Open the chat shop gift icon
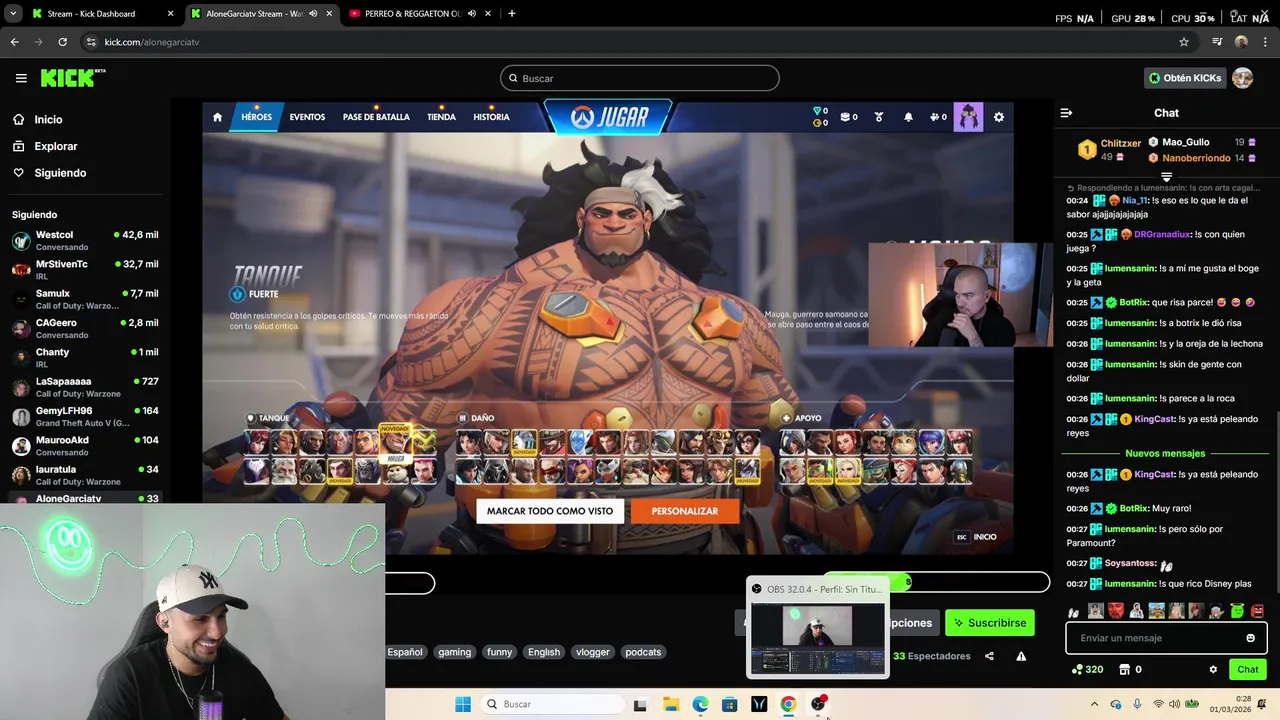 (1124, 670)
